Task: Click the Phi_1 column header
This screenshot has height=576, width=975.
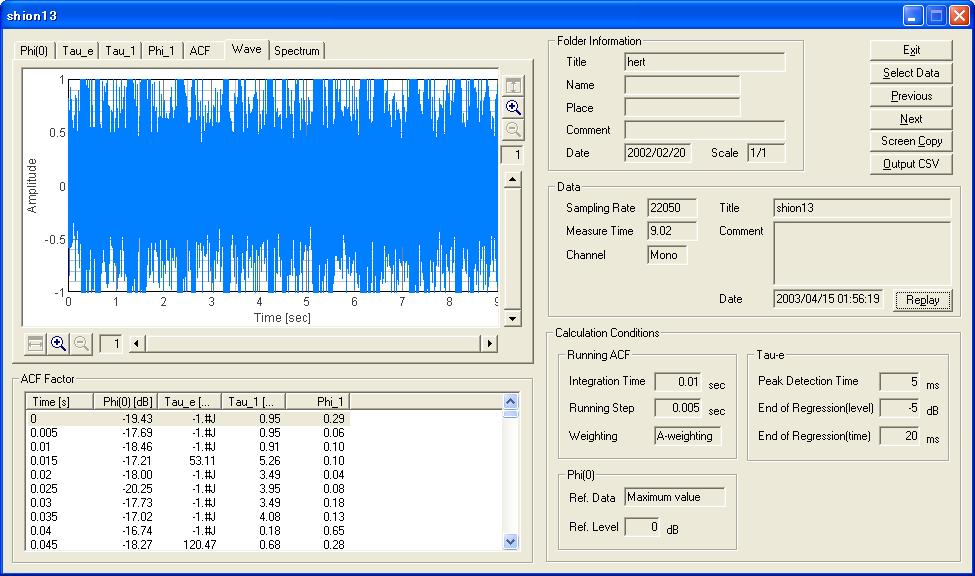Action: 318,402
